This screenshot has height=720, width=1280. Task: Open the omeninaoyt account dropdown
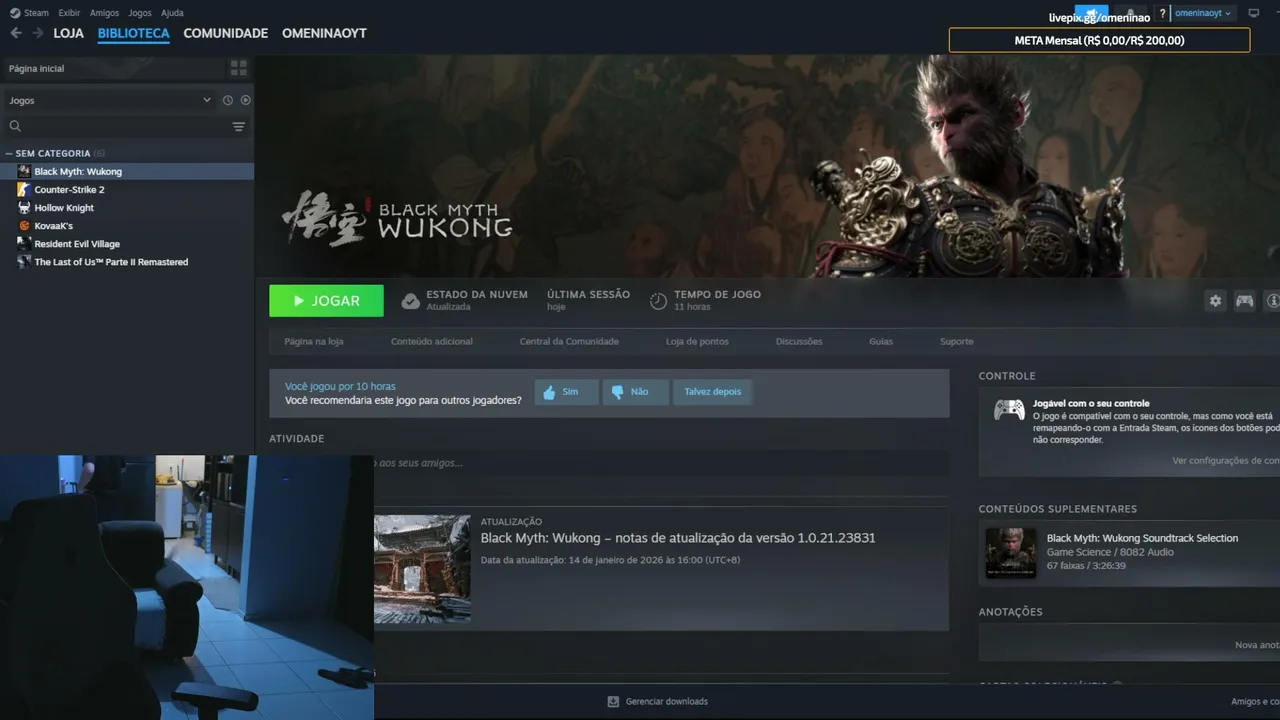(x=1203, y=13)
